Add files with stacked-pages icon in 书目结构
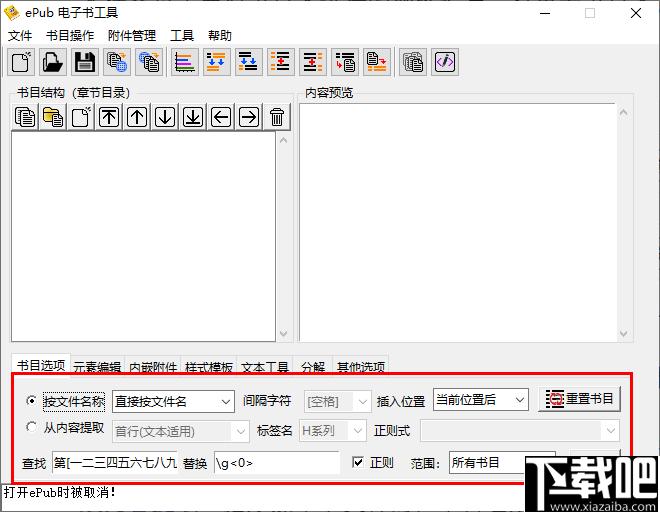Viewport: 660px width, 512px height. click(x=25, y=117)
